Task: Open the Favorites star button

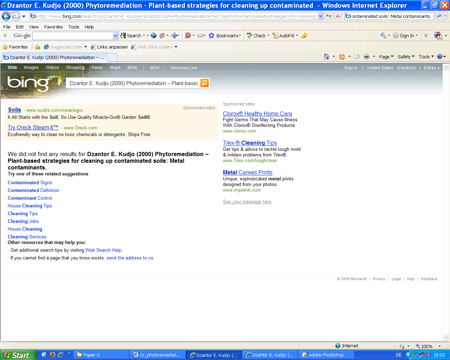Action: [15, 47]
